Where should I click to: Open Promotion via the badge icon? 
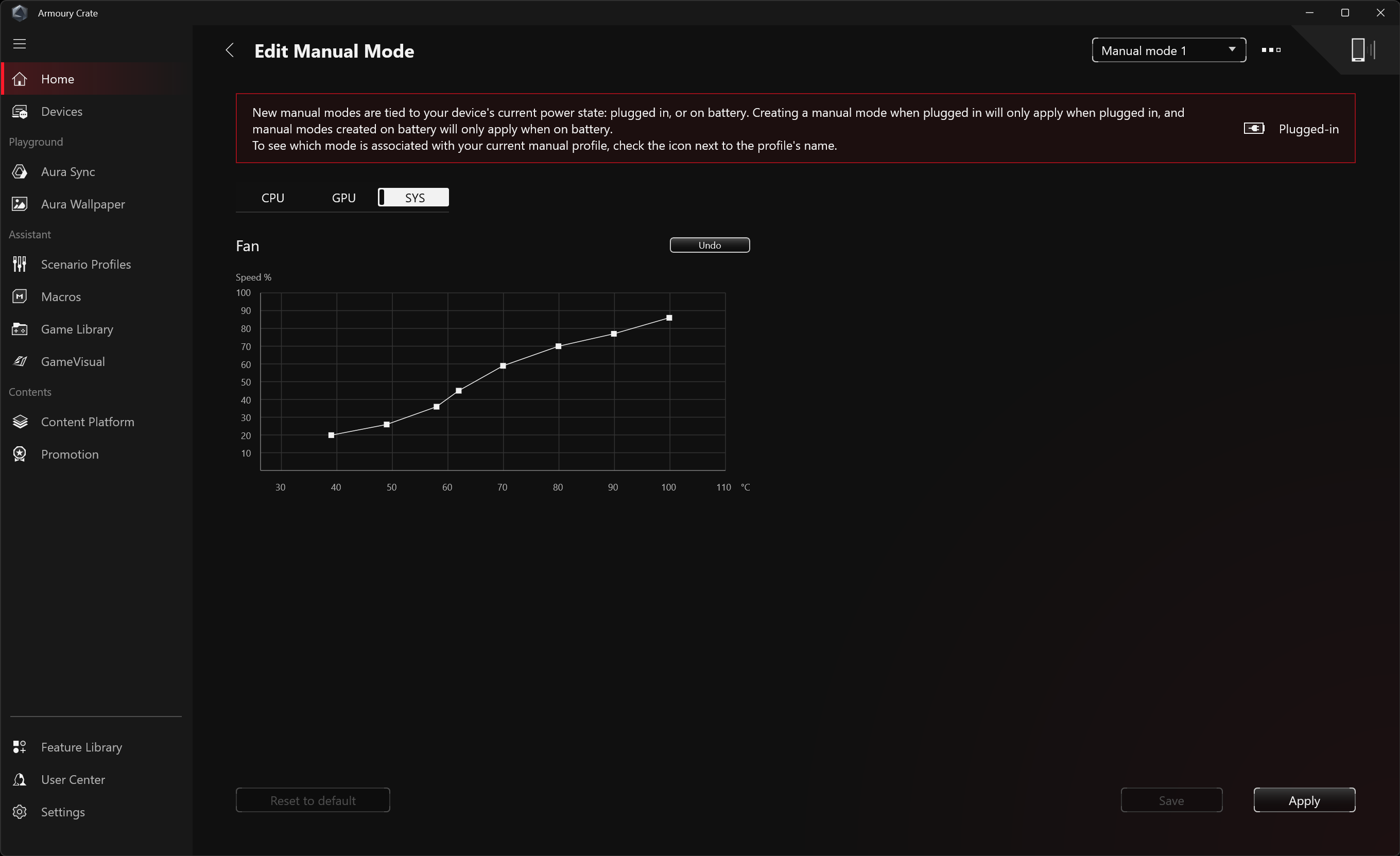point(20,454)
